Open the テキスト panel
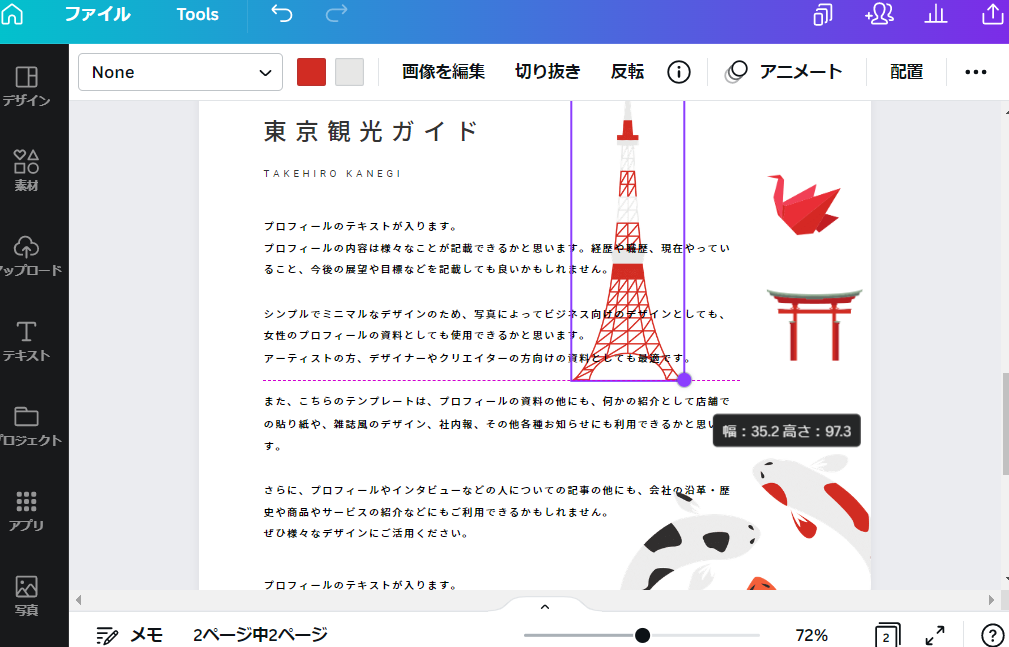 click(x=26, y=341)
